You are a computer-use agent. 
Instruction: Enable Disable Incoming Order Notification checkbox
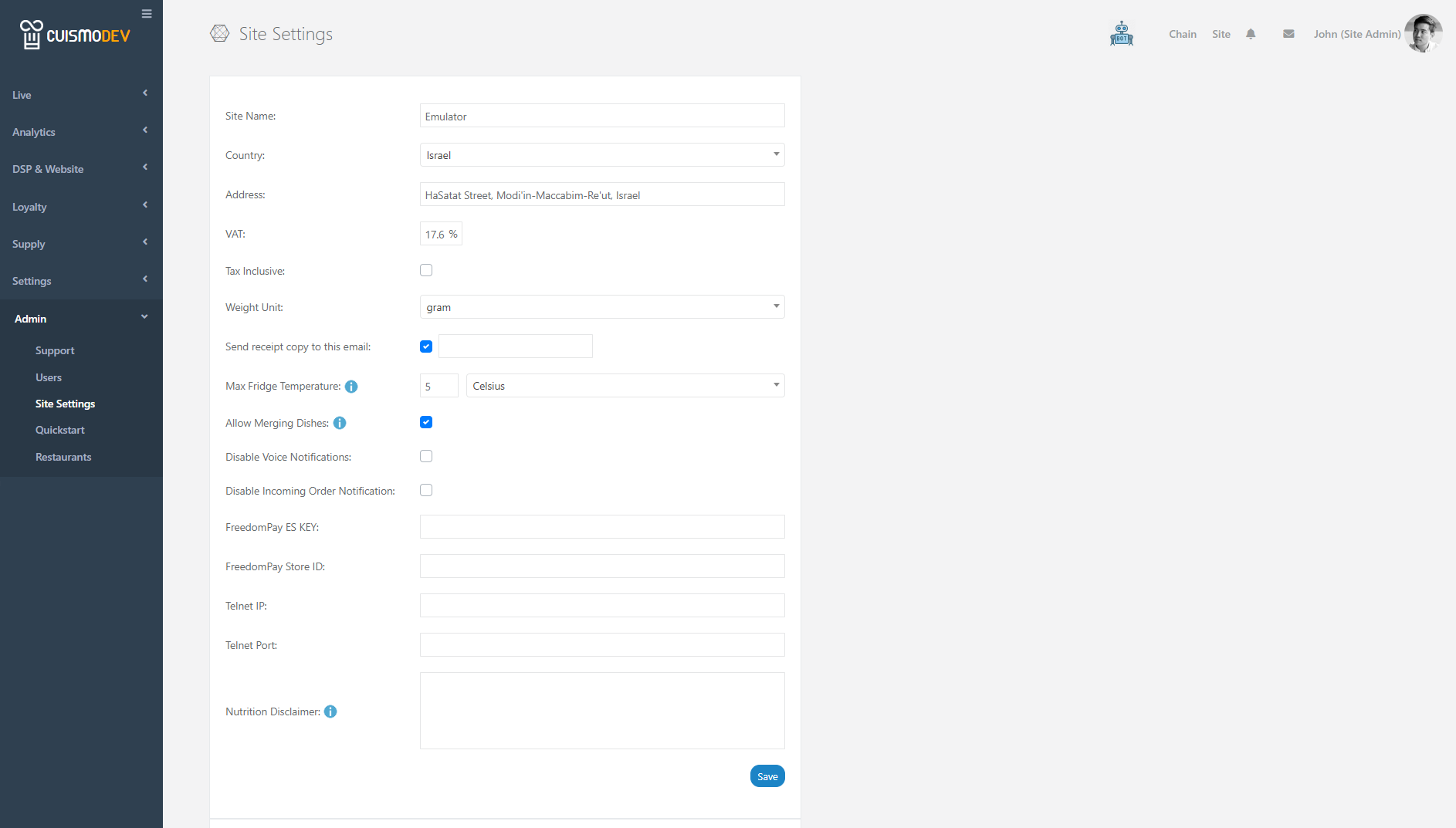click(426, 490)
